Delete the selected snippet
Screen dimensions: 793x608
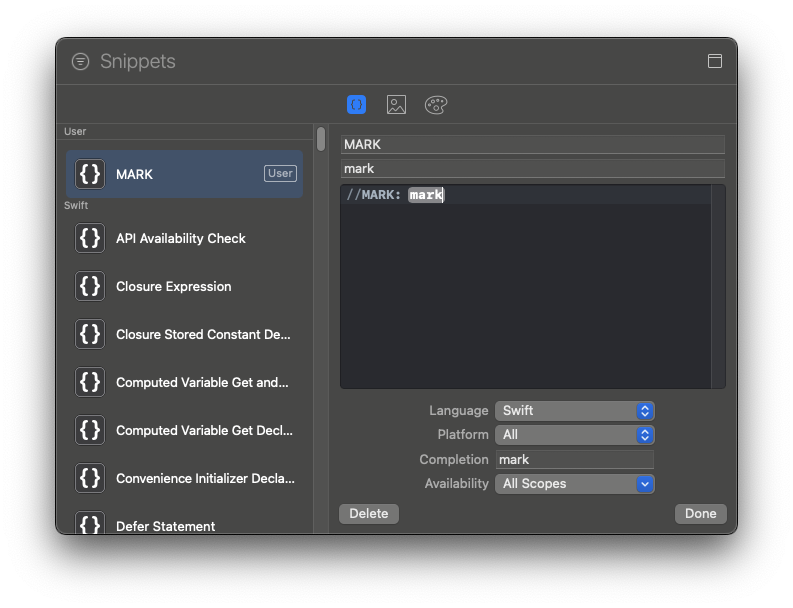click(369, 514)
